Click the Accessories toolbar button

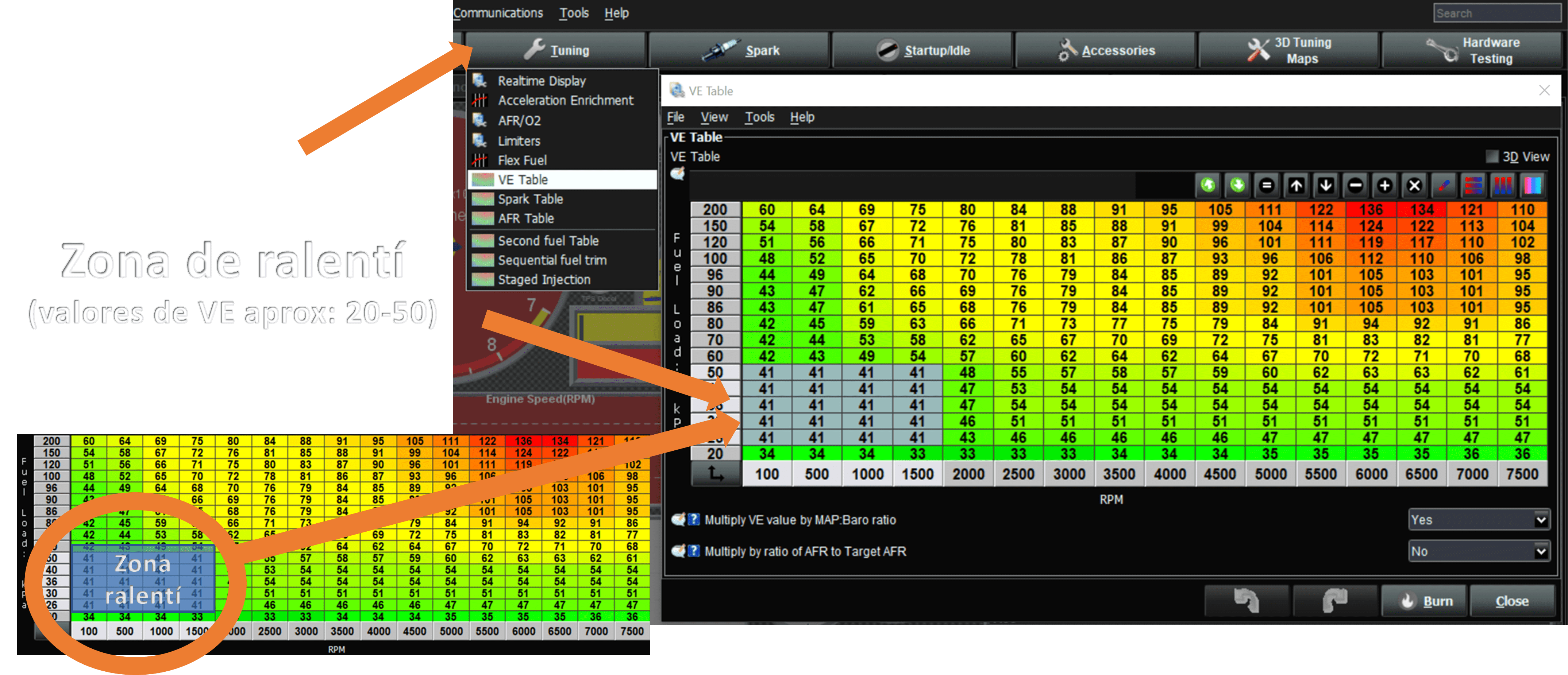point(1105,50)
